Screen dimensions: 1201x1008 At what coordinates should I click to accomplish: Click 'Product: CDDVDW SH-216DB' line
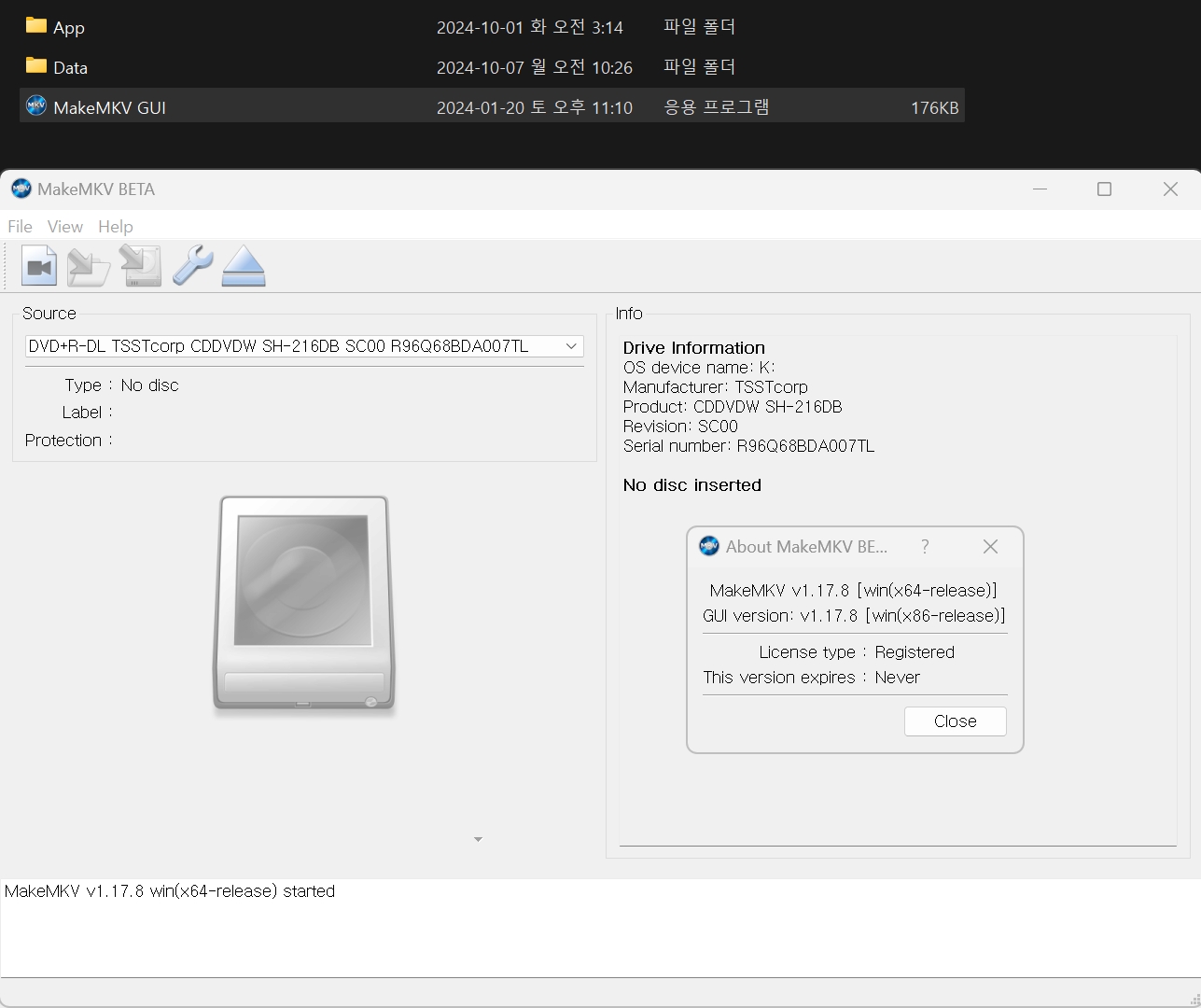[733, 407]
